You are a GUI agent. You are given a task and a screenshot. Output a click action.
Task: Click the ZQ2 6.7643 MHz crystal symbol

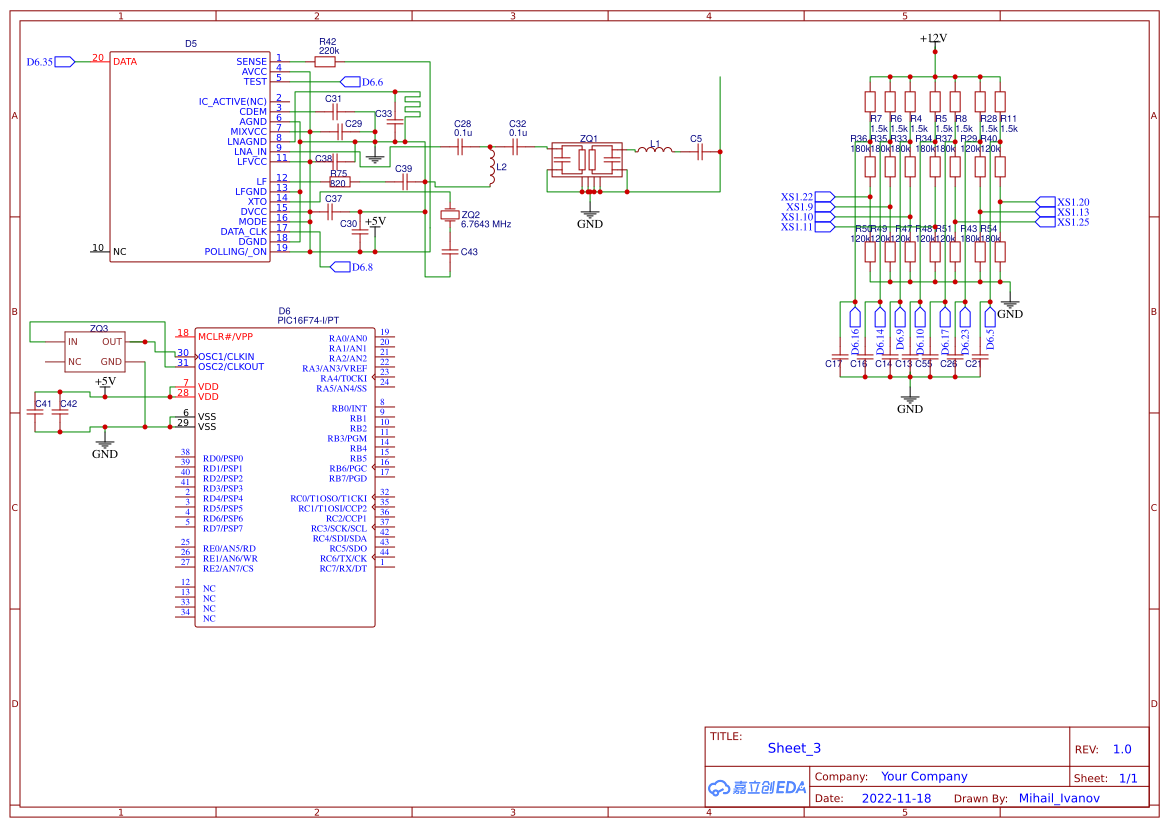click(x=449, y=214)
